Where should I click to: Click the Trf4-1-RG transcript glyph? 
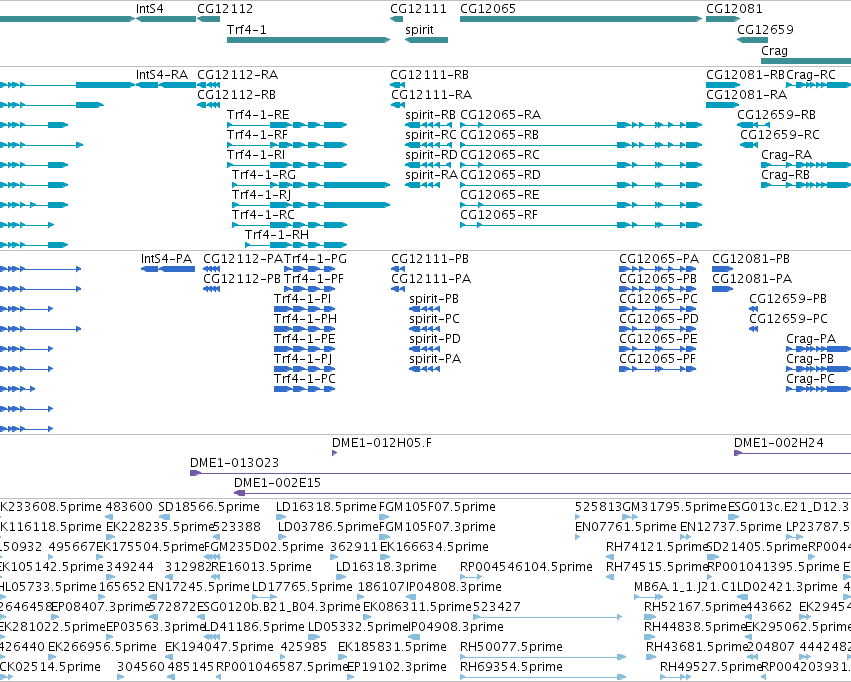coord(311,185)
